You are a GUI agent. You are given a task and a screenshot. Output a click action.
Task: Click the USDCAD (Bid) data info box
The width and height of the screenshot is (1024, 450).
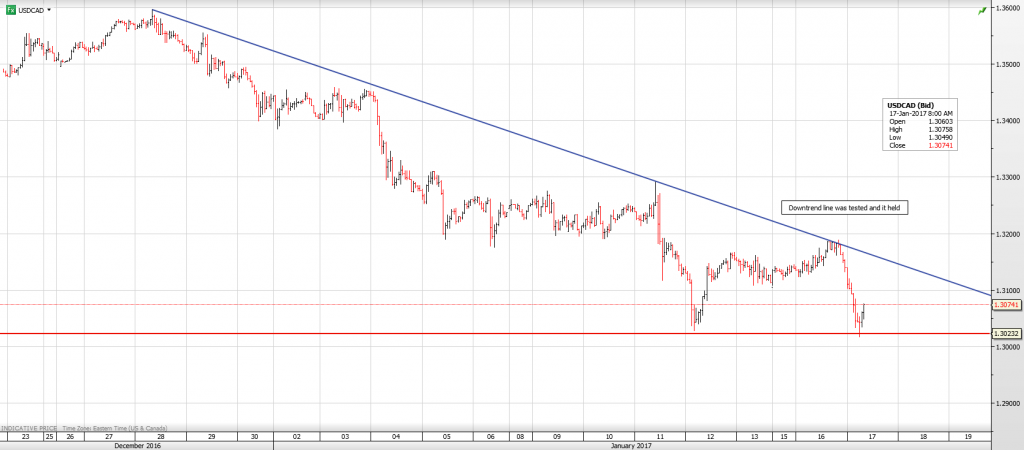919,125
